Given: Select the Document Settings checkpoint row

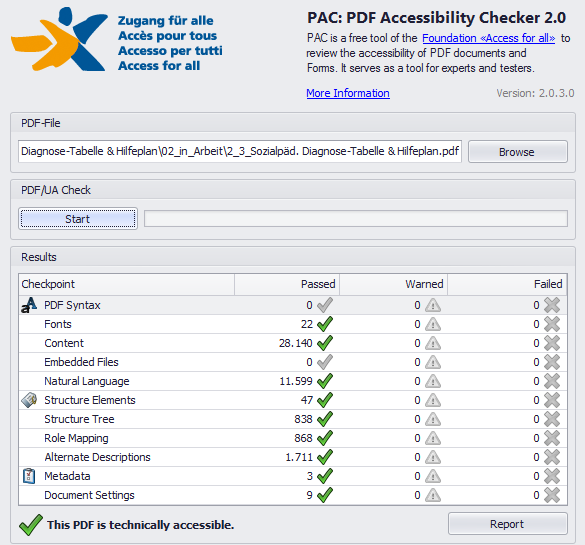Looking at the screenshot, I should click(x=293, y=495).
